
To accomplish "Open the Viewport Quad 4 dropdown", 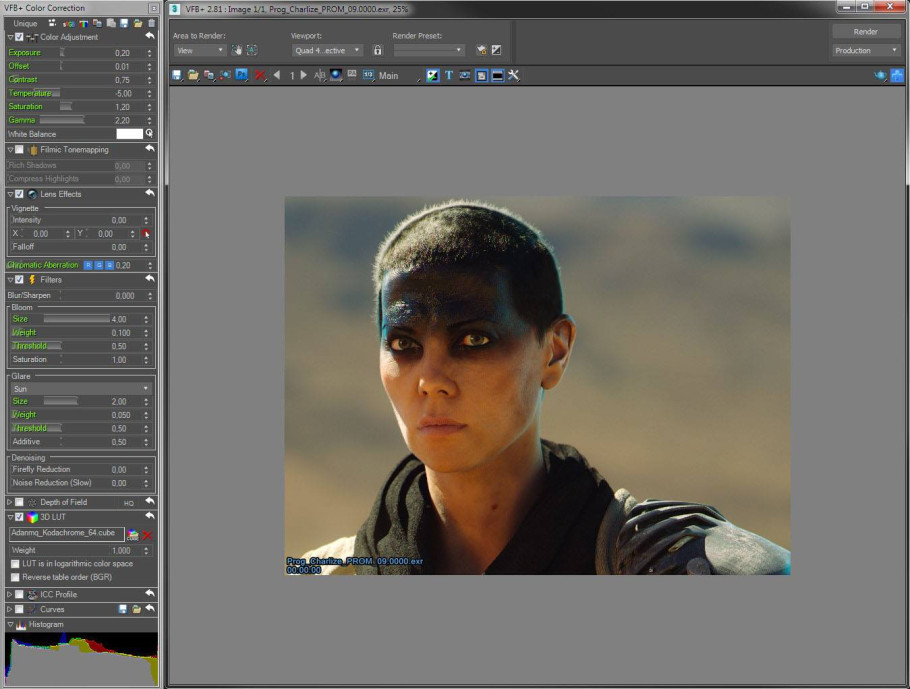I will (327, 50).
